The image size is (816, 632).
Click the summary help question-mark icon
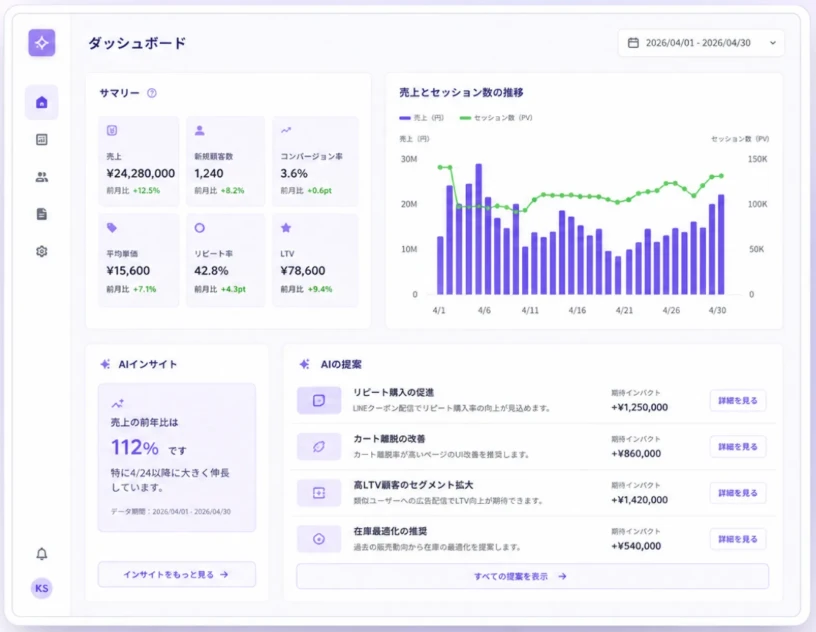point(151,93)
